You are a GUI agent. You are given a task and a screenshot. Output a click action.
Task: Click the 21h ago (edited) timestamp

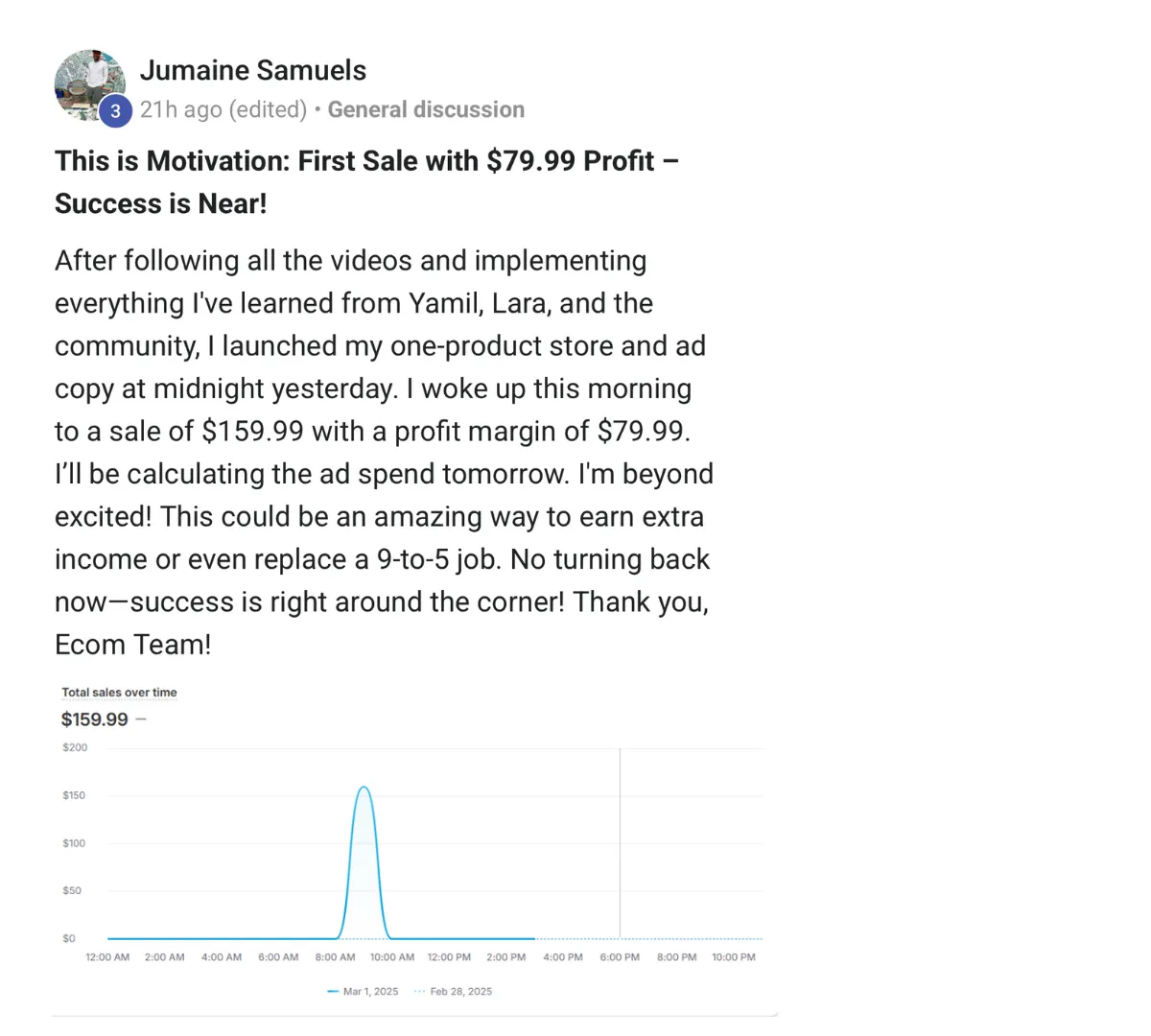pos(223,109)
